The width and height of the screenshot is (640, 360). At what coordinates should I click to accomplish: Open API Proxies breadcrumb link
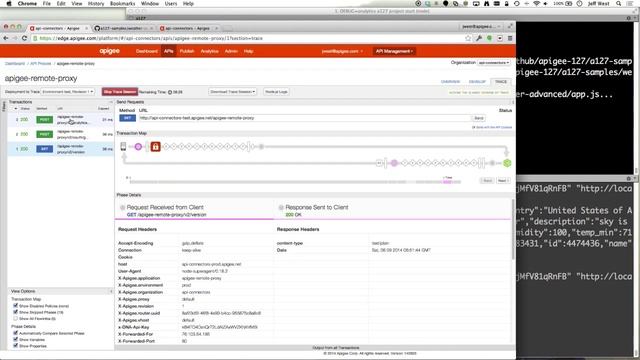point(41,64)
